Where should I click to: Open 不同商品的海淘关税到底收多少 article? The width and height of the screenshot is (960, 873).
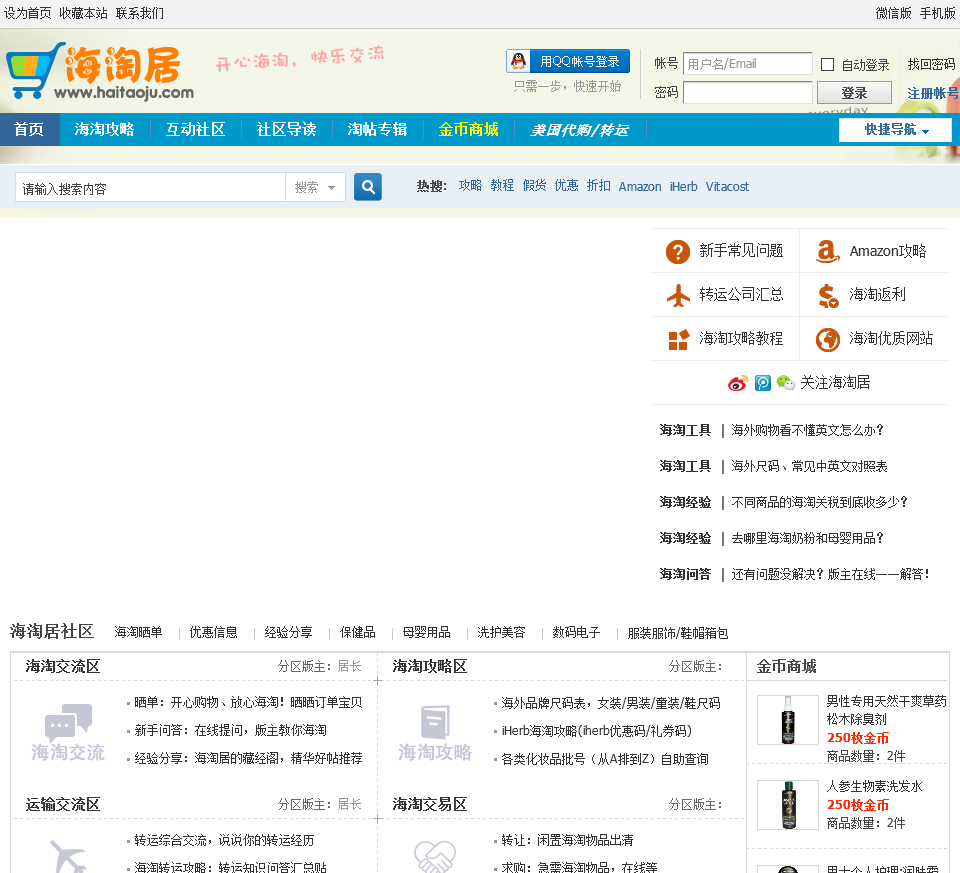click(819, 503)
